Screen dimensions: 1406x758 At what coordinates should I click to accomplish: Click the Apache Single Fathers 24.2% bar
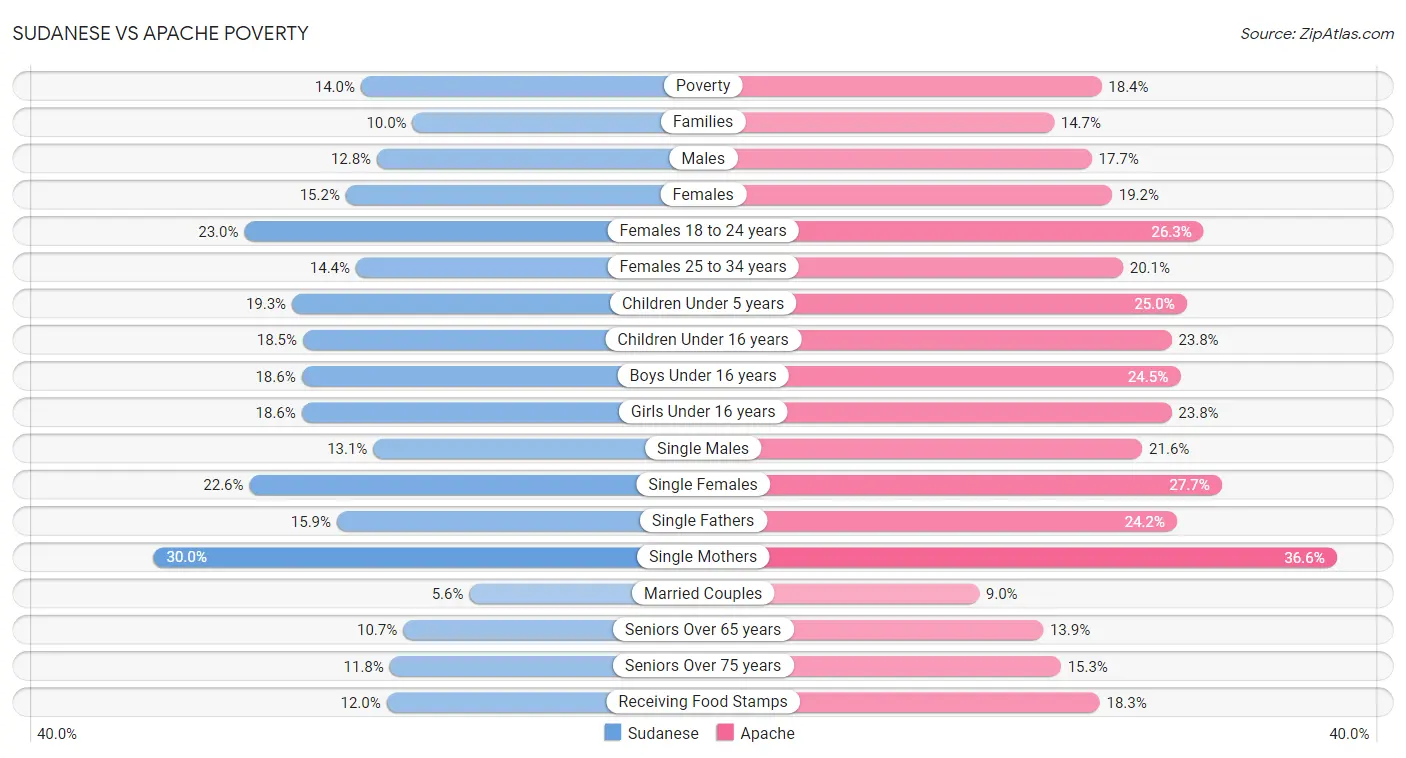[940, 521]
